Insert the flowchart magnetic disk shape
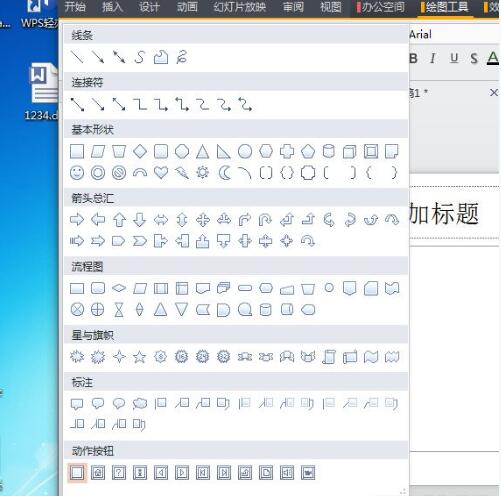Image resolution: width=501 pixels, height=496 pixels. (266, 310)
